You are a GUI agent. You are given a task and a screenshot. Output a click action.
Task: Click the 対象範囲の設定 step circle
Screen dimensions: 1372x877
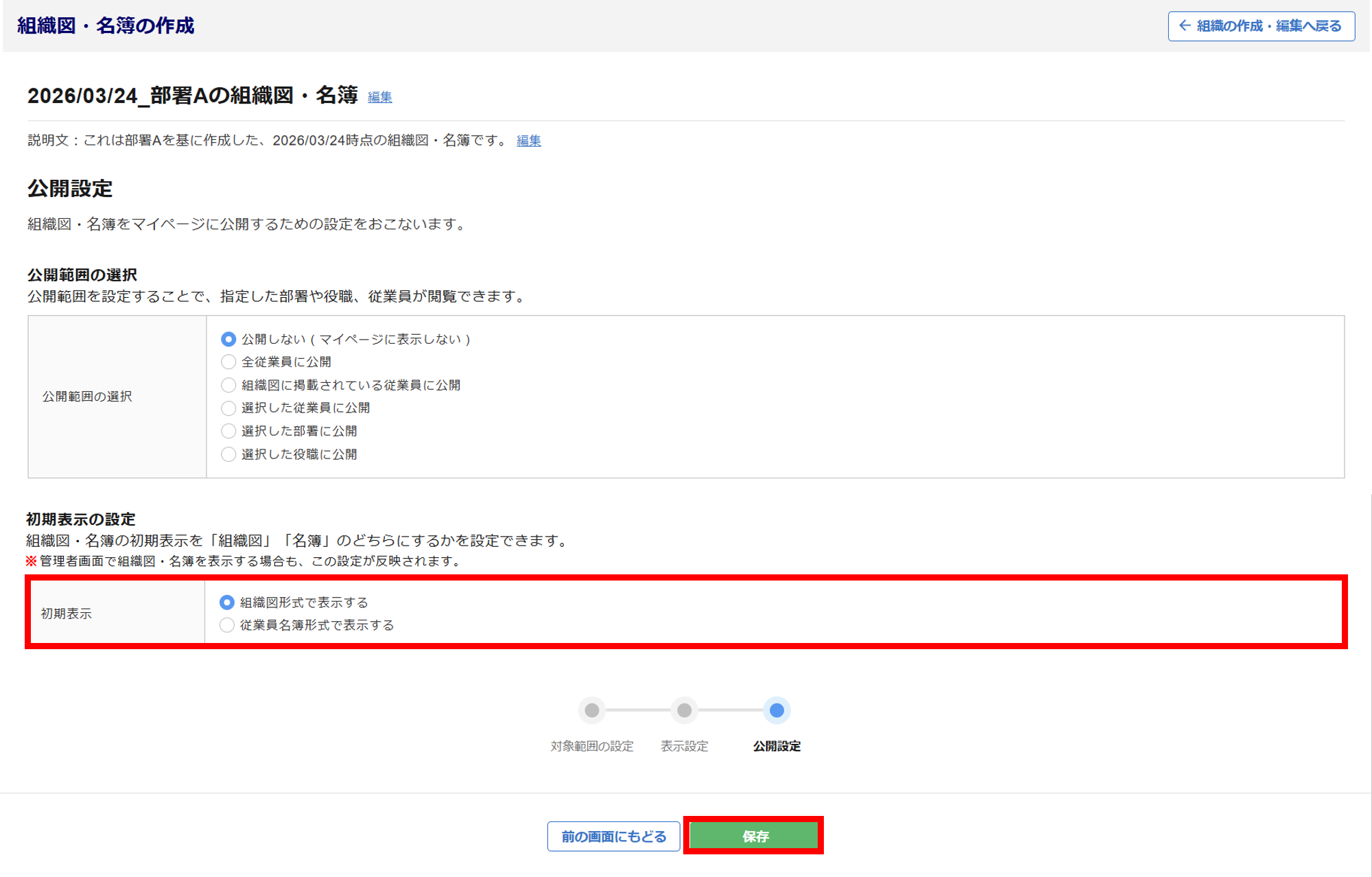click(591, 710)
